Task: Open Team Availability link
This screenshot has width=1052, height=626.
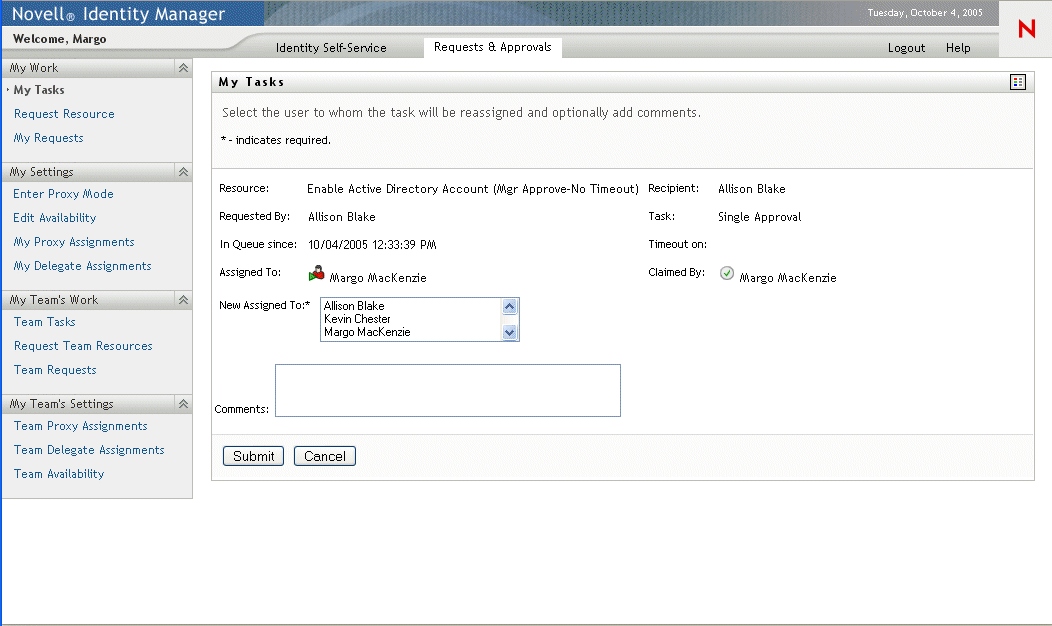Action: [59, 474]
